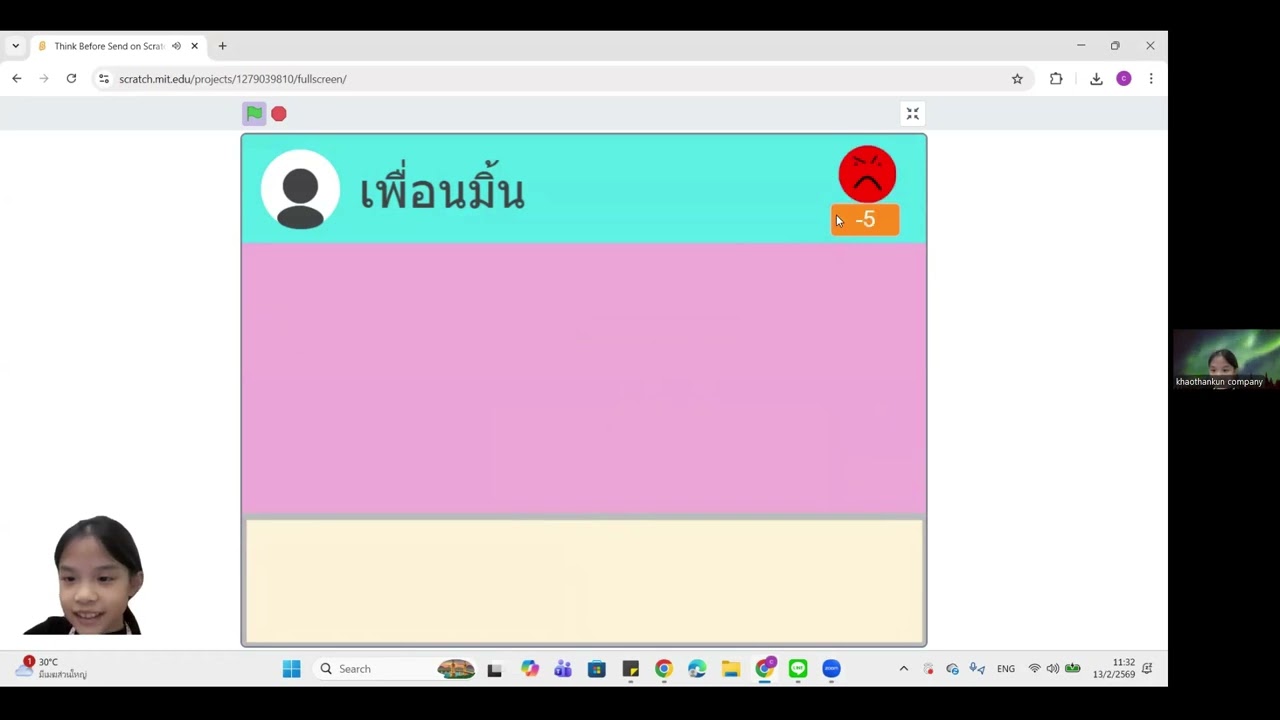Open volume control in tray
Screen dimensions: 1280x720
pyautogui.click(x=1053, y=669)
